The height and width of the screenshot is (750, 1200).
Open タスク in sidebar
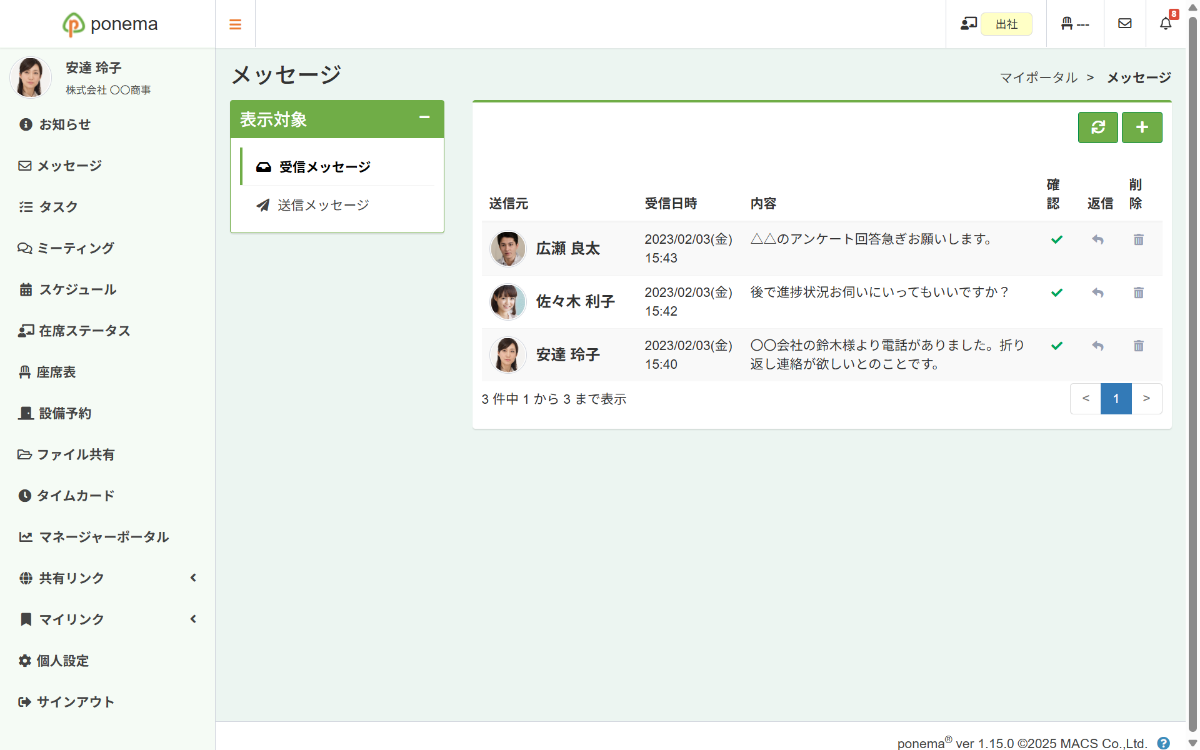[x=107, y=207]
